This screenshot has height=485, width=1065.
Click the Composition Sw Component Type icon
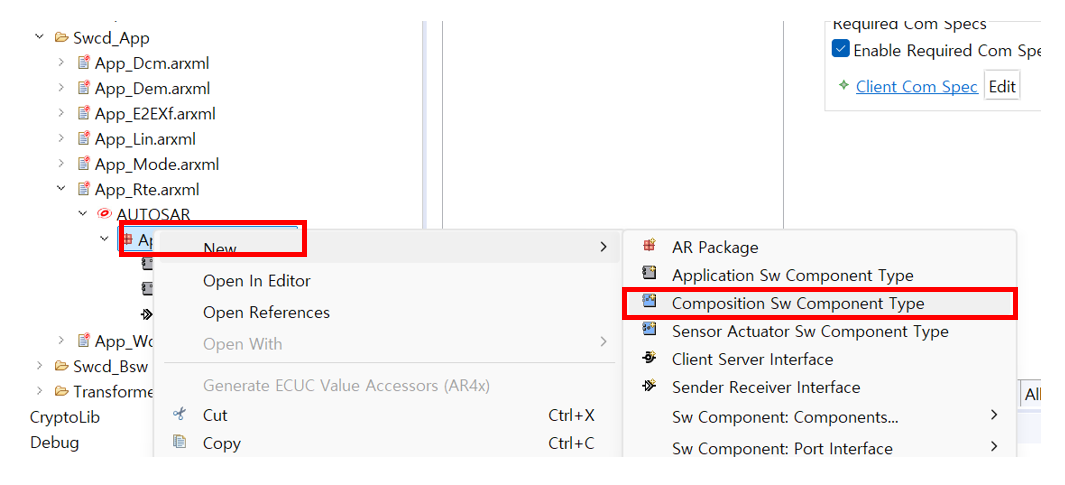click(649, 302)
